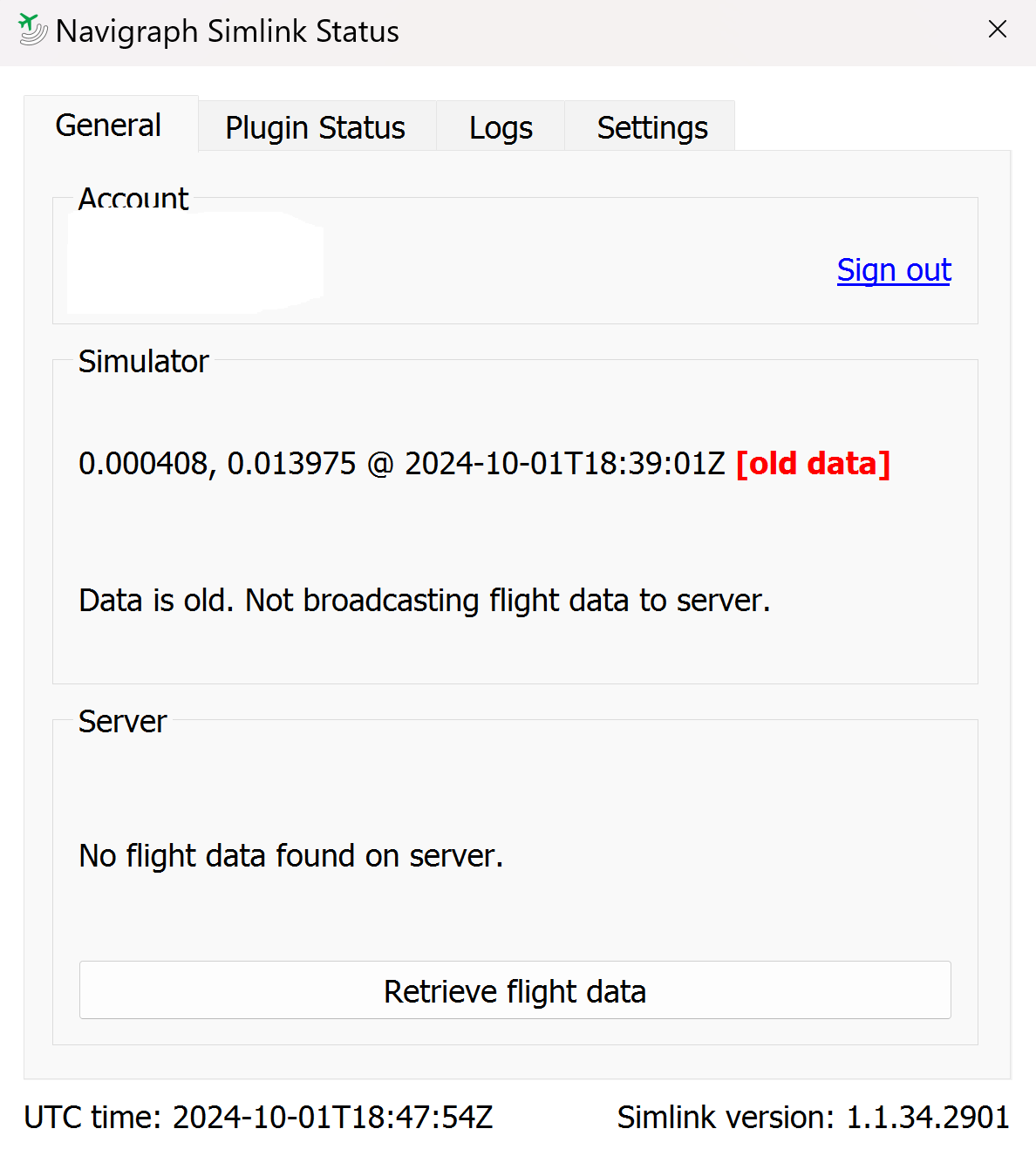
Task: Click the red [old data] warning
Action: pos(813,463)
